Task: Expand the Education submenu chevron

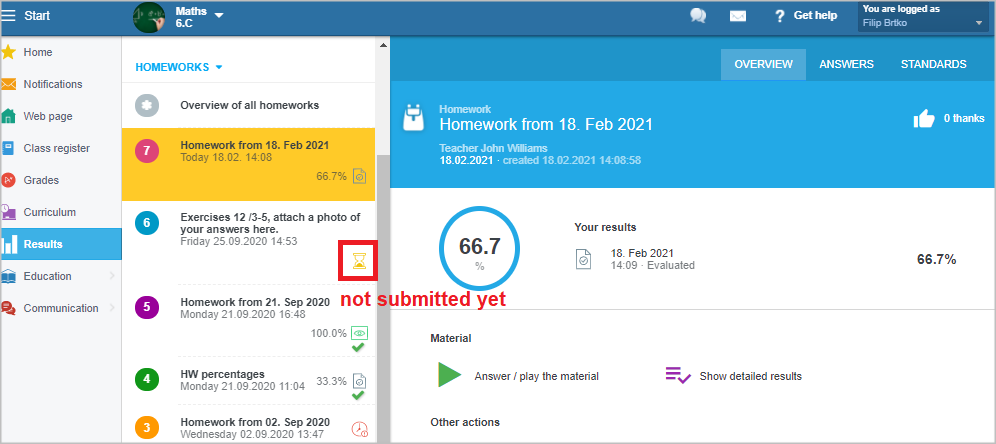Action: point(112,276)
